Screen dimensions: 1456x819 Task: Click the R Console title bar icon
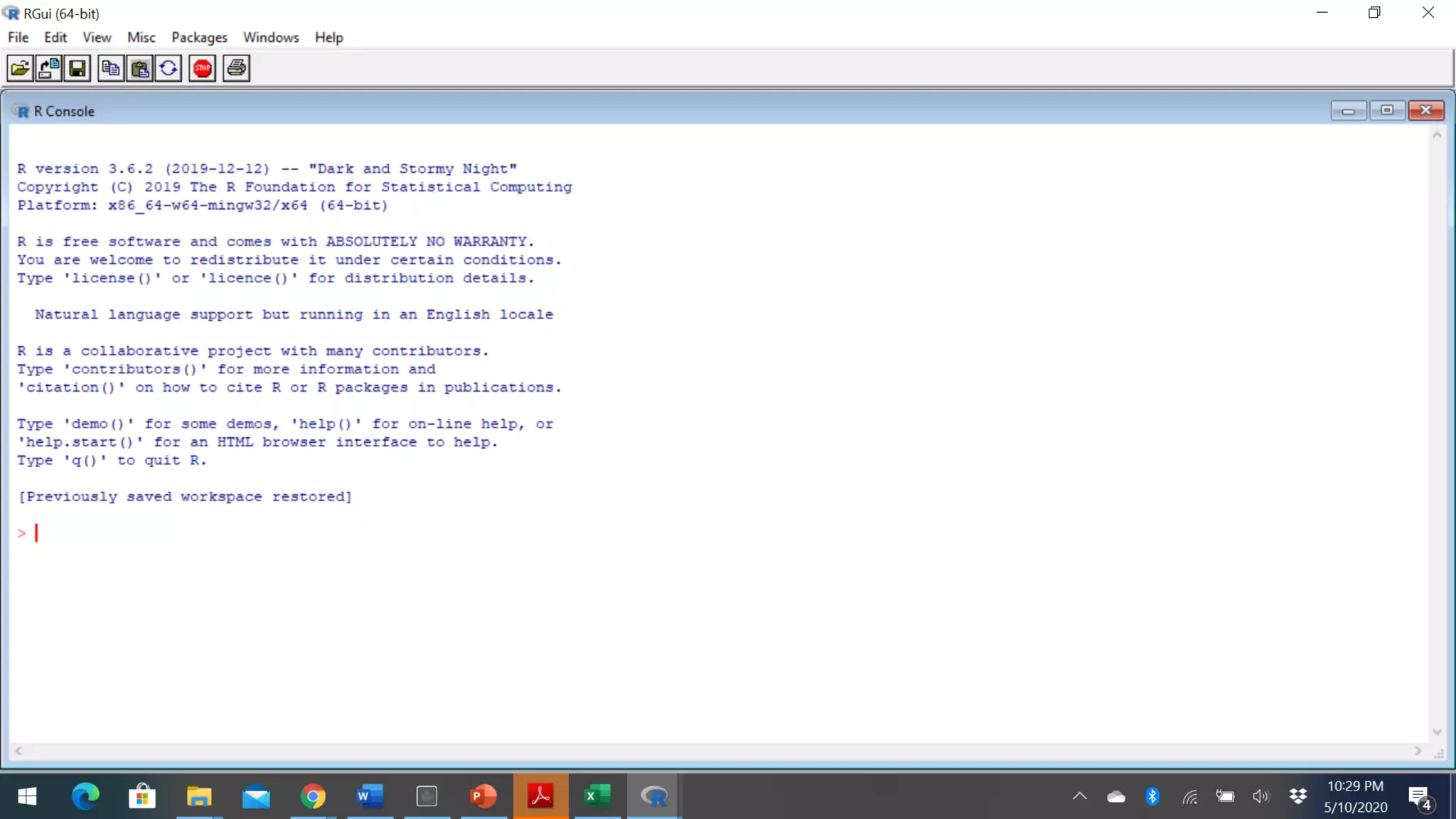(21, 111)
